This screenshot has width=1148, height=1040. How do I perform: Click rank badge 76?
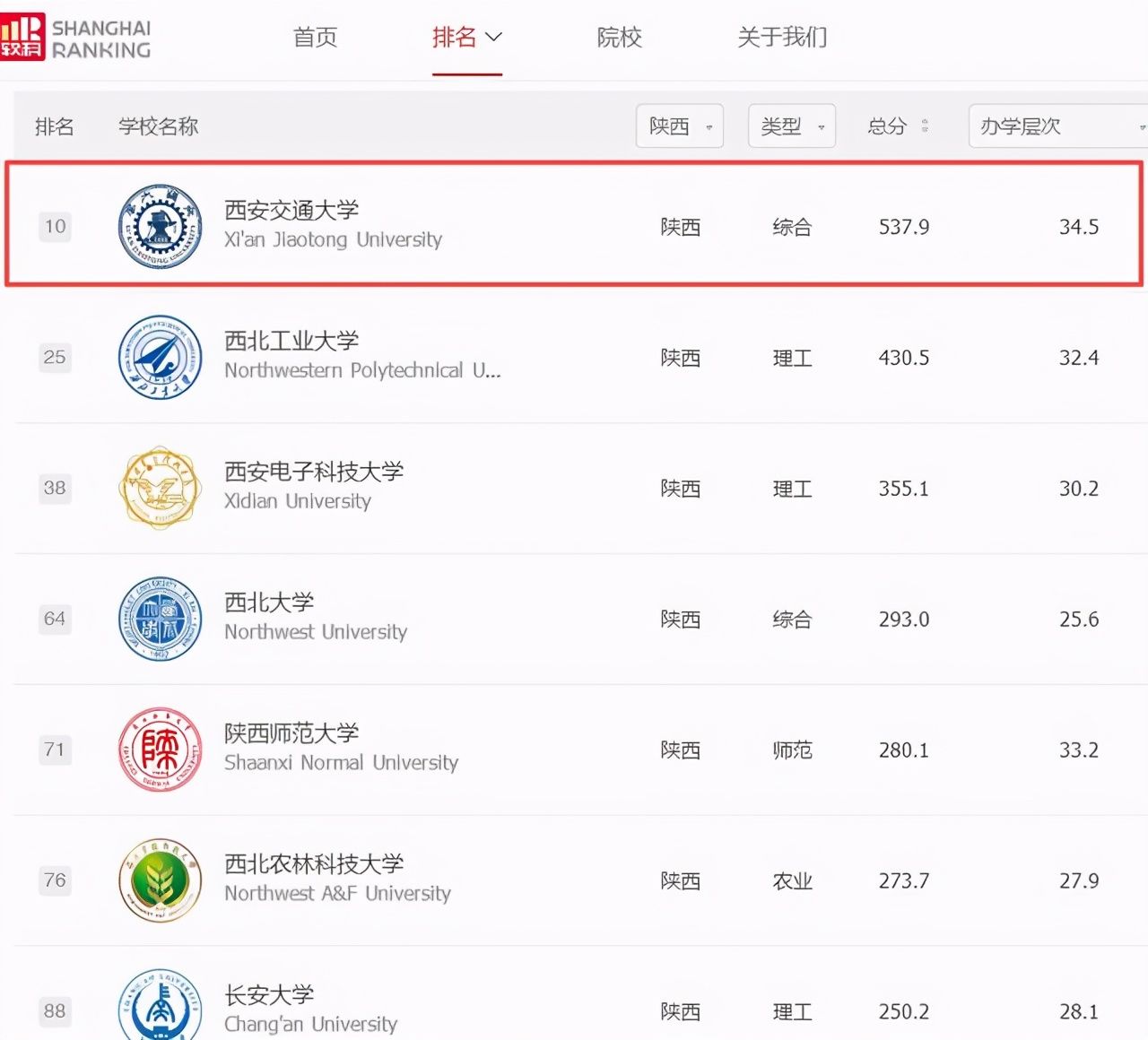pos(55,880)
